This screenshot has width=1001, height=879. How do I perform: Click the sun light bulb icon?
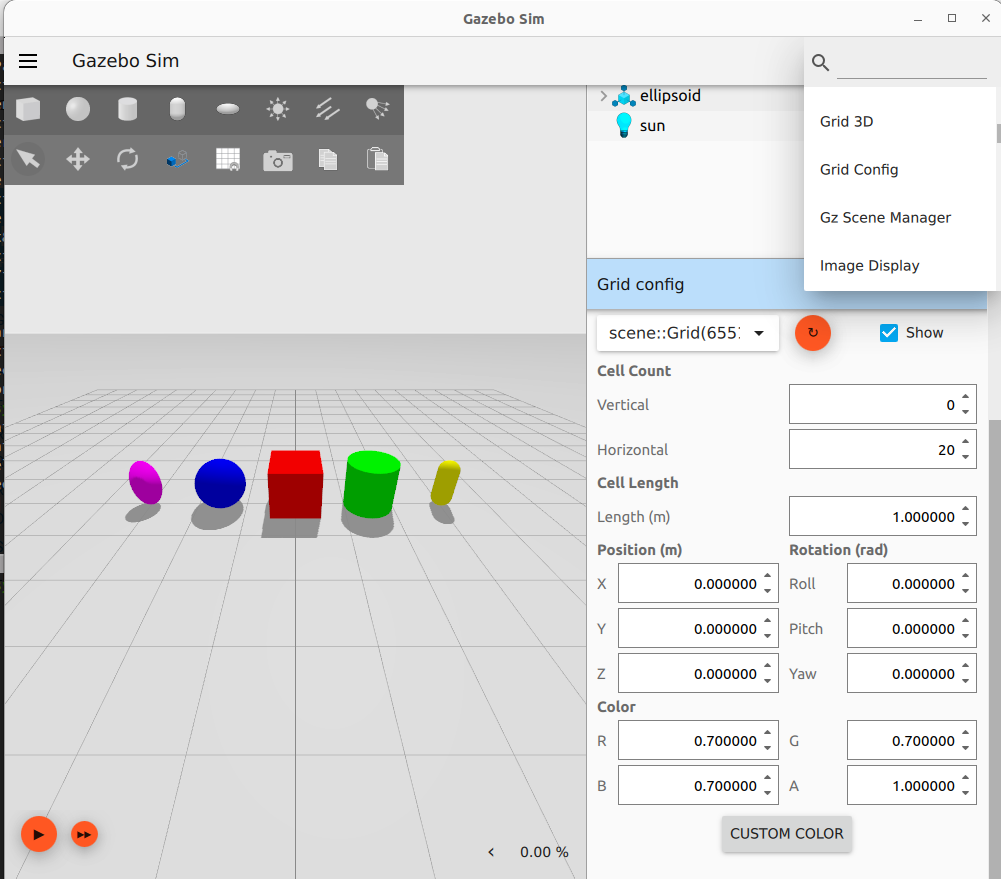pos(624,125)
